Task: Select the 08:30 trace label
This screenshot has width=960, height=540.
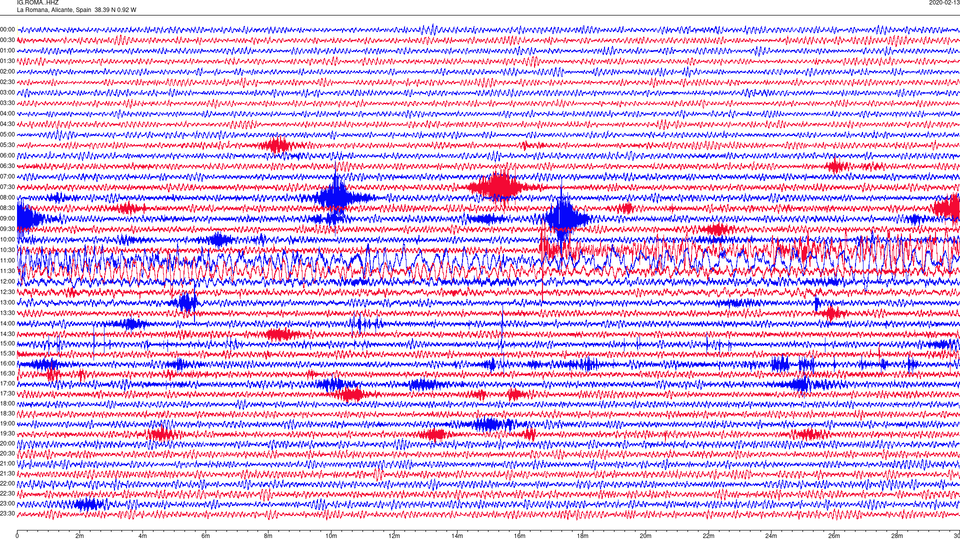Action: click(7, 208)
